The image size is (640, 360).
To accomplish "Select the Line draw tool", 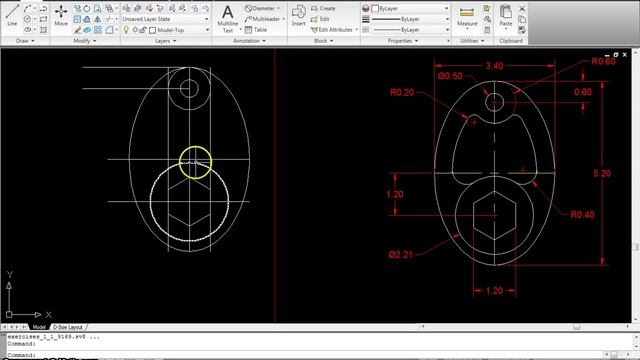I will pyautogui.click(x=12, y=15).
